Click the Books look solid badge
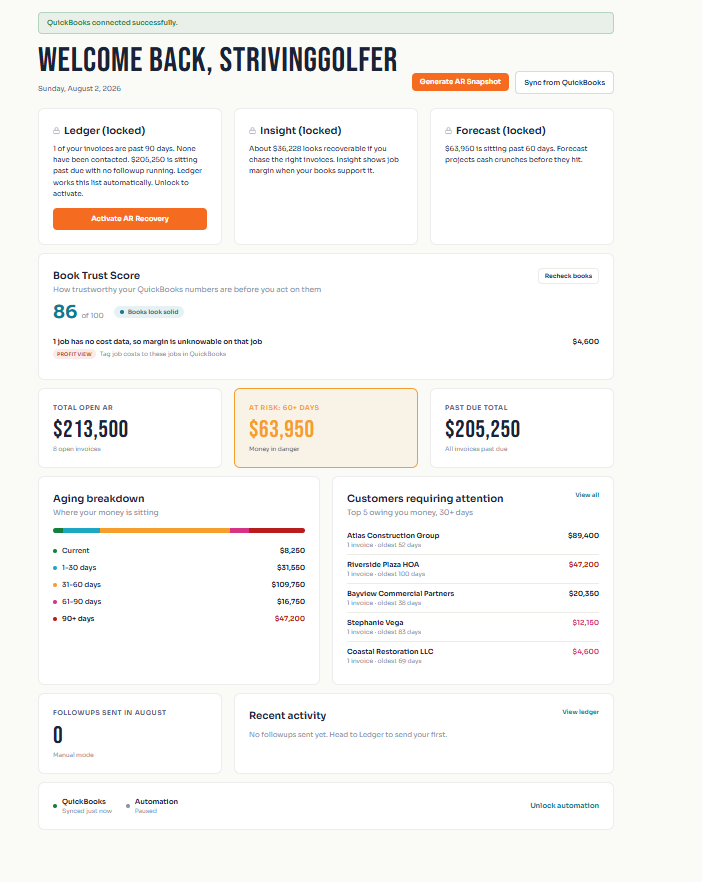The image size is (702, 882). (x=149, y=312)
